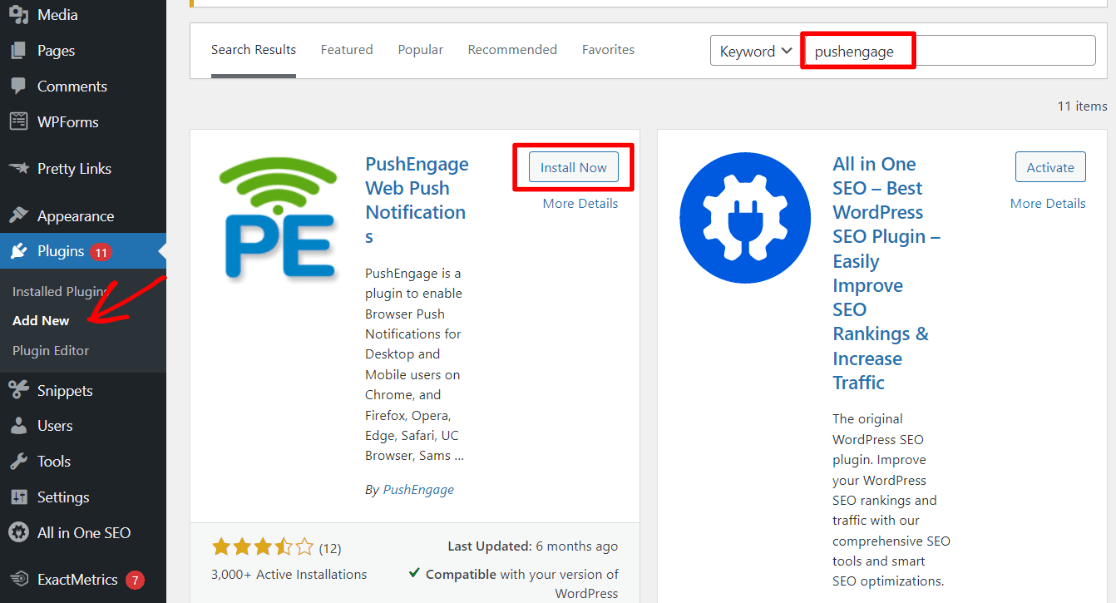This screenshot has width=1116, height=603.
Task: Open All in One SEO plugin title link
Action: point(886,273)
